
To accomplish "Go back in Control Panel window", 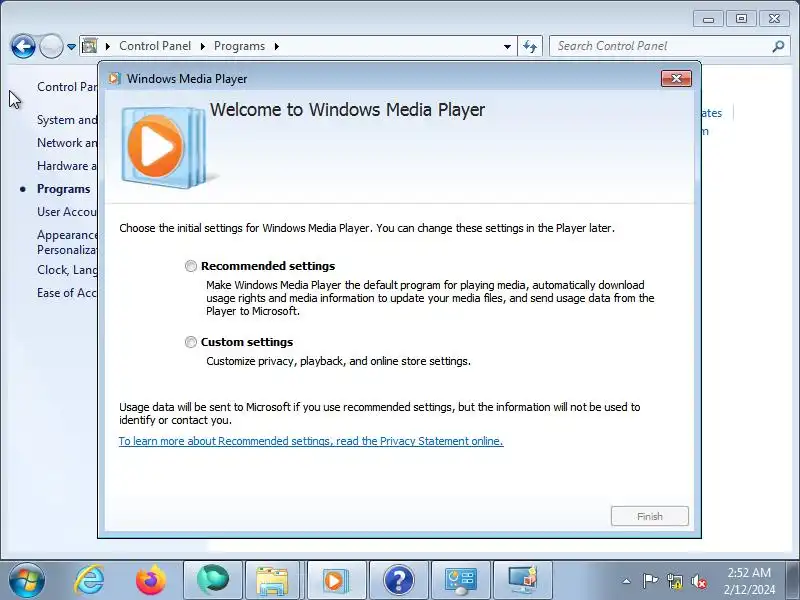I will 23,46.
